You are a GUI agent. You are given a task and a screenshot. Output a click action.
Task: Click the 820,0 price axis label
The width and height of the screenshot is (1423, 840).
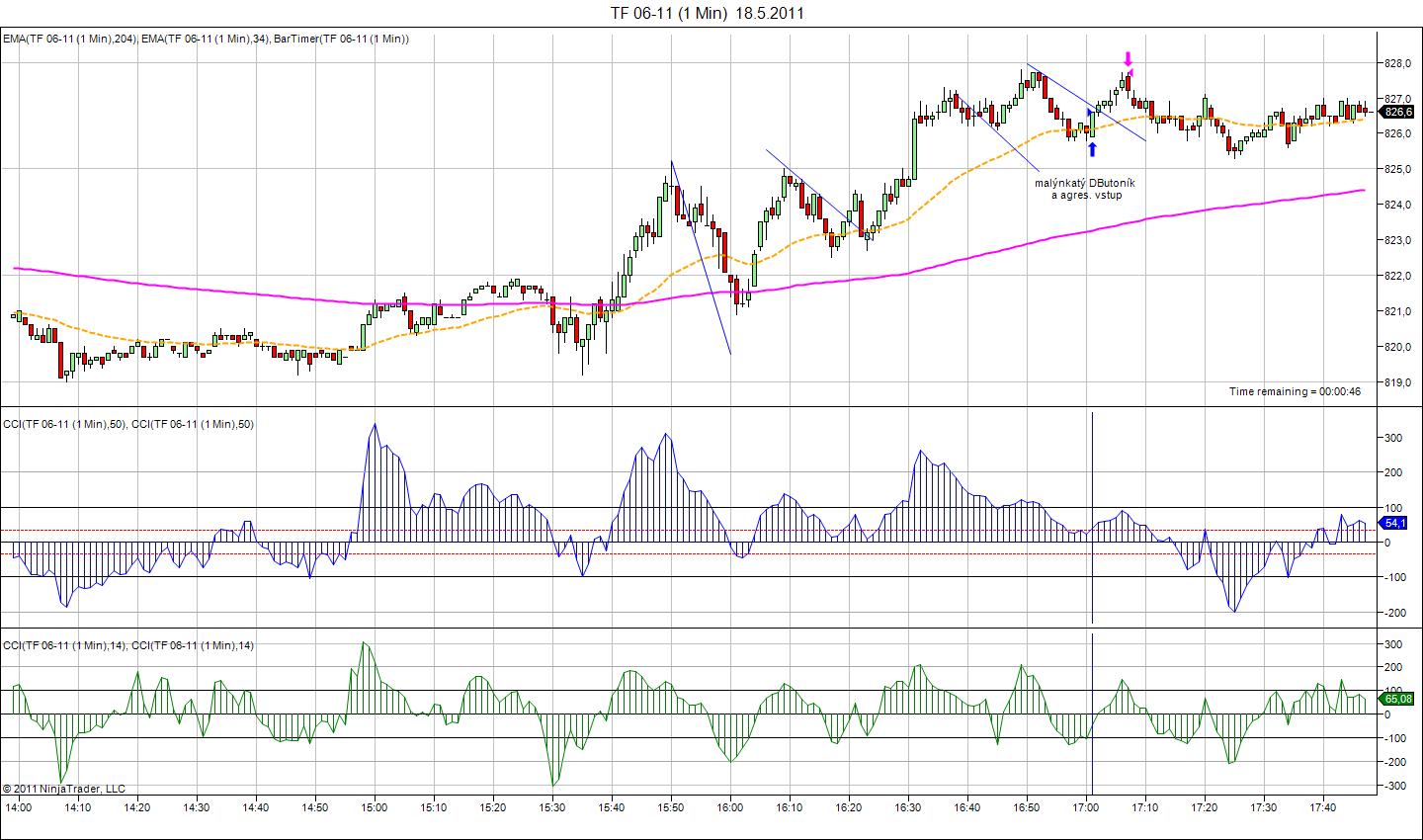[1396, 347]
